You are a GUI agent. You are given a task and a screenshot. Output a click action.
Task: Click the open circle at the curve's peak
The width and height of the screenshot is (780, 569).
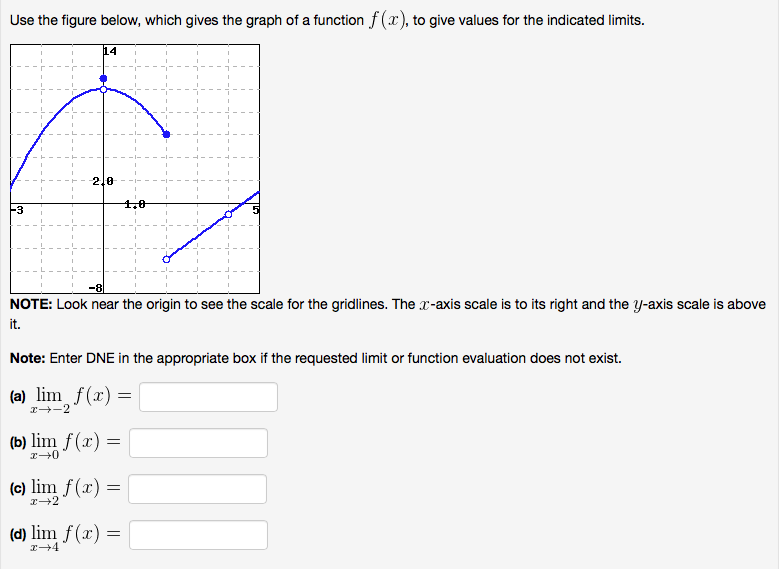[x=103, y=90]
